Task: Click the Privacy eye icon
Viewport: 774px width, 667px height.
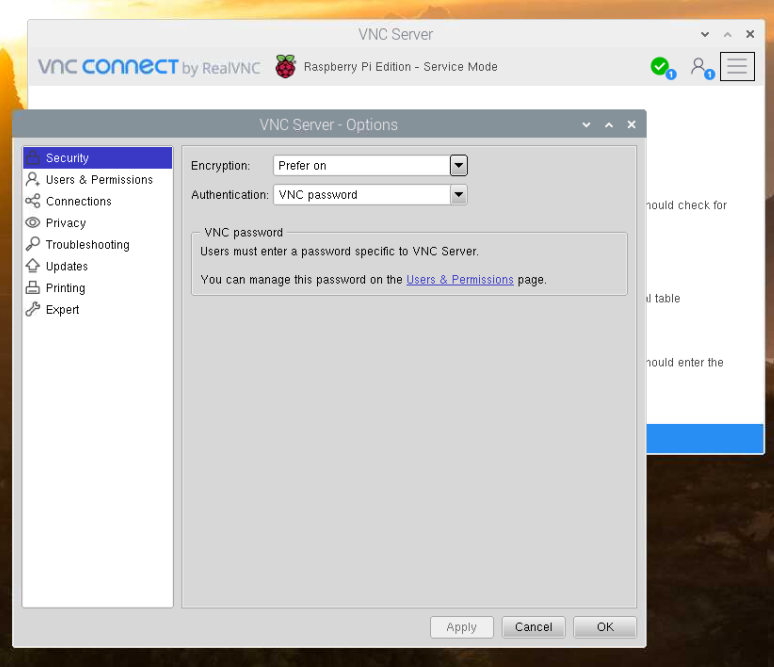Action: [x=33, y=223]
